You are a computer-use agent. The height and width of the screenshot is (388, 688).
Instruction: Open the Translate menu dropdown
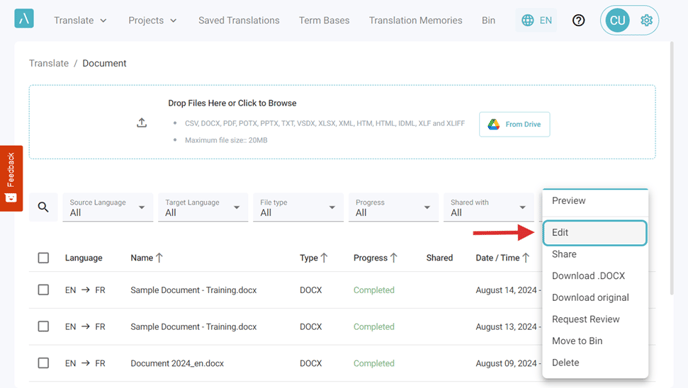[x=80, y=20]
